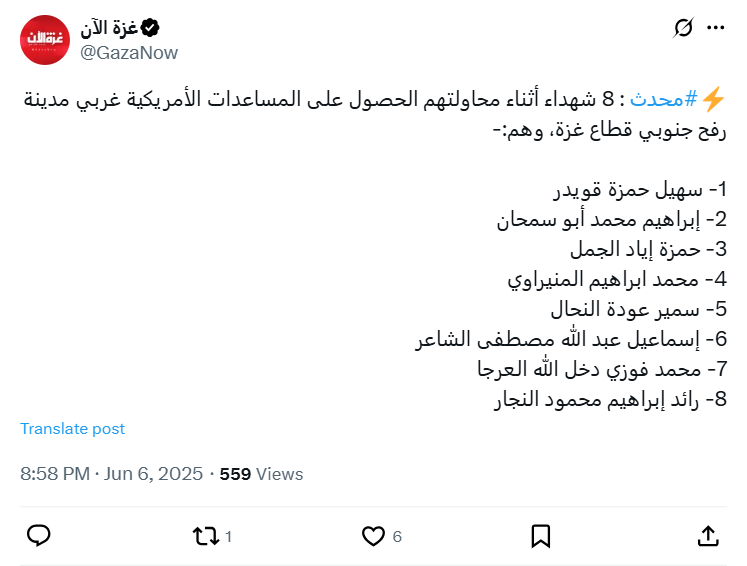Click the like count of 6

pos(397,537)
